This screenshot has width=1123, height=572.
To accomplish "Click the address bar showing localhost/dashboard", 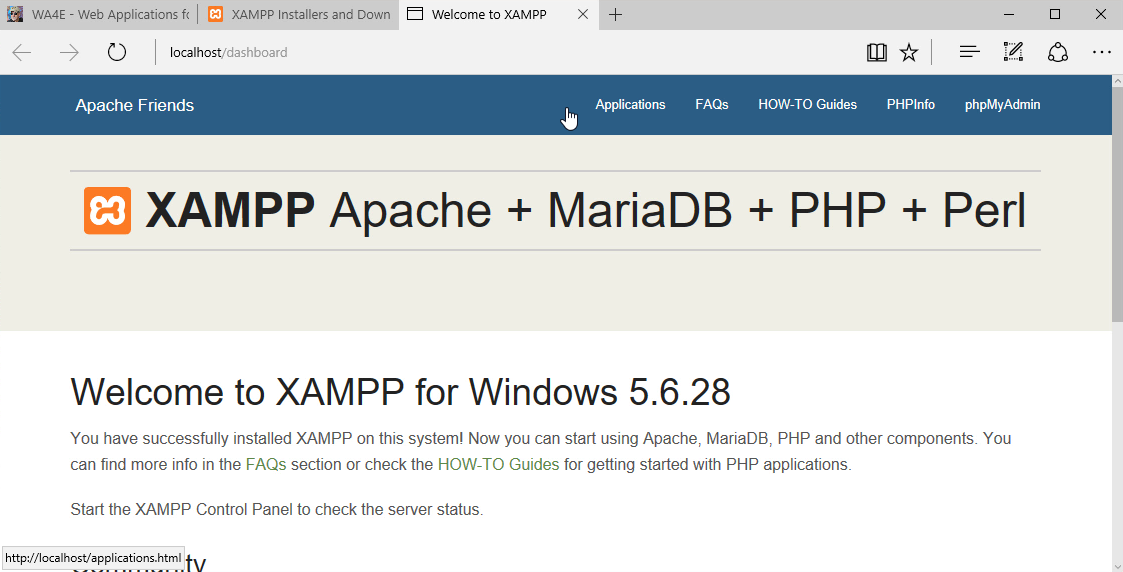I will tap(500, 53).
